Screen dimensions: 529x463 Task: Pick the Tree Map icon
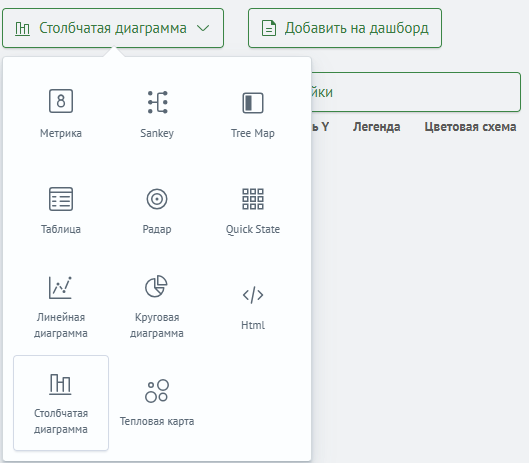pyautogui.click(x=253, y=103)
